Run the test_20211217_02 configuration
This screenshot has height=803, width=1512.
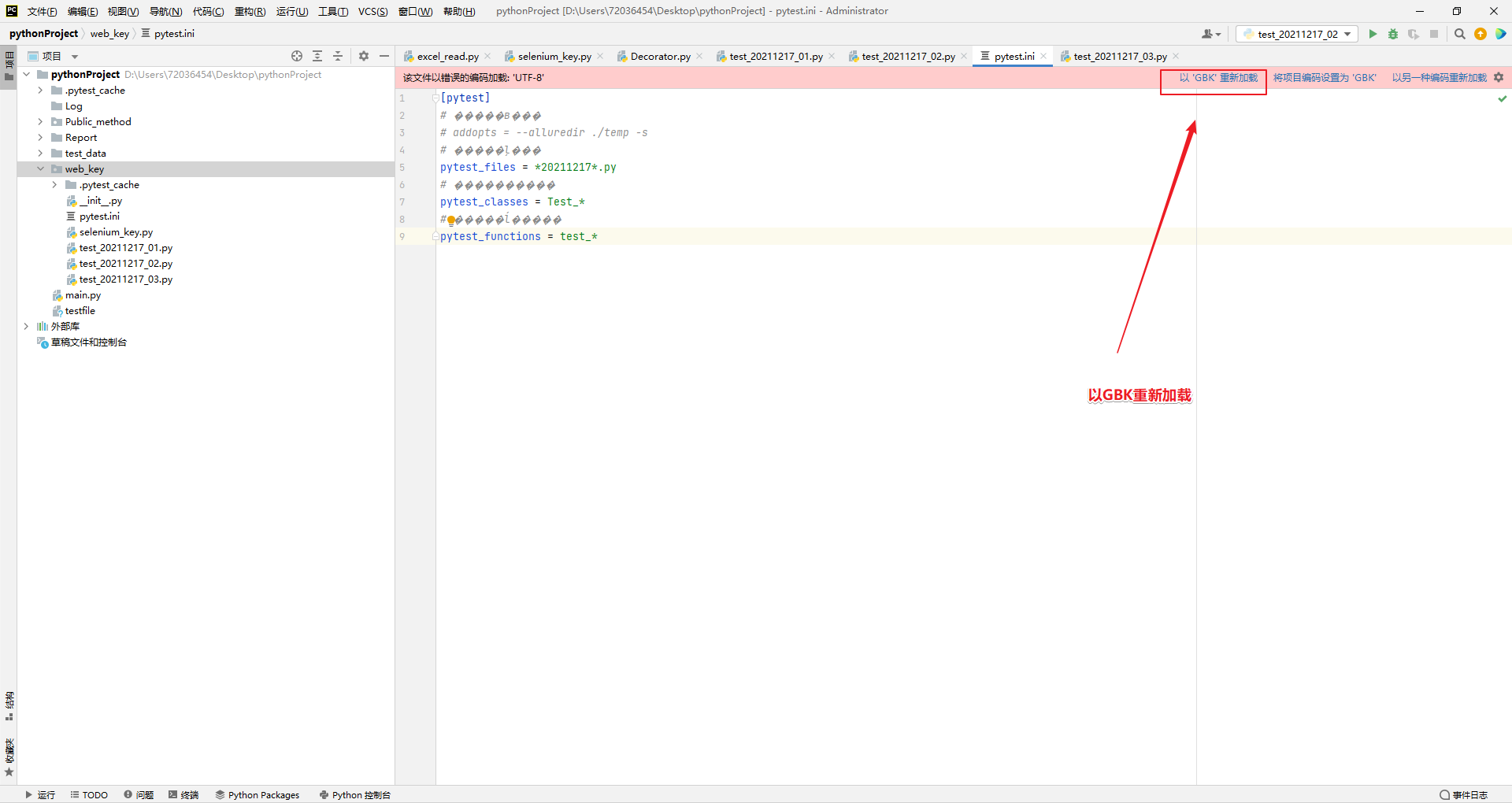point(1373,34)
